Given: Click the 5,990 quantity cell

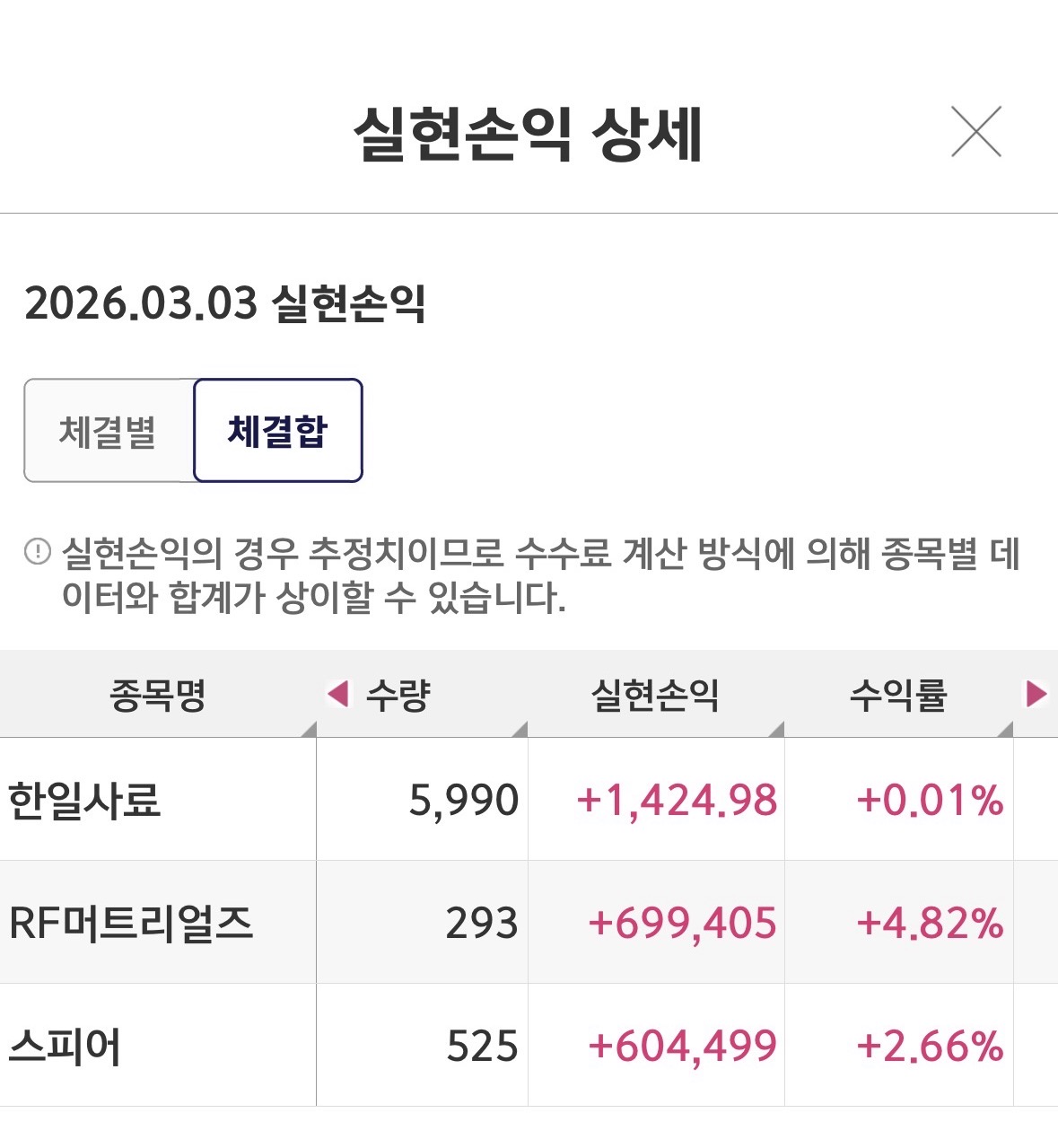Looking at the screenshot, I should (x=463, y=800).
